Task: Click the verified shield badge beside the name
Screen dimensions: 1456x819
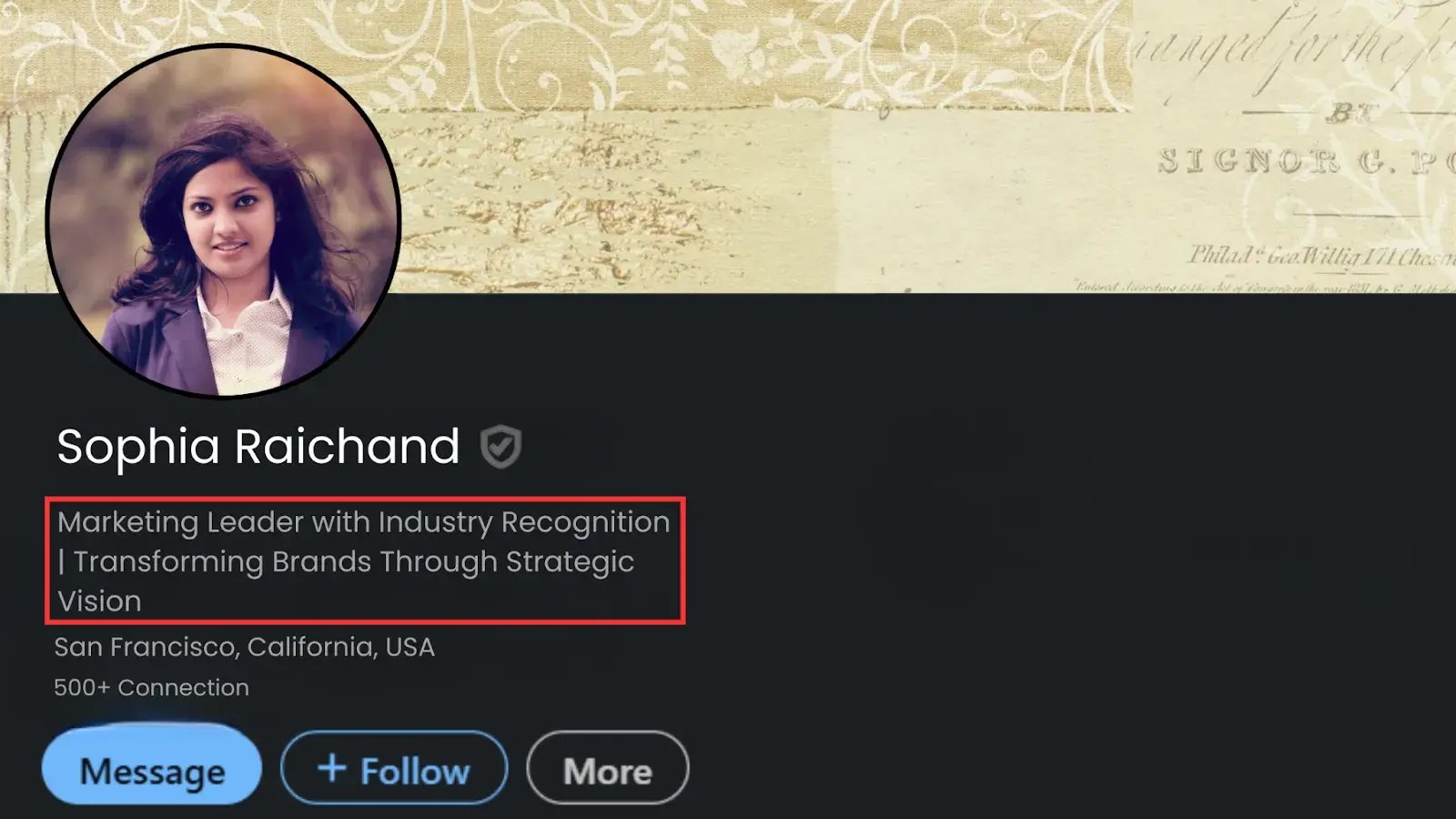Action: tap(500, 447)
